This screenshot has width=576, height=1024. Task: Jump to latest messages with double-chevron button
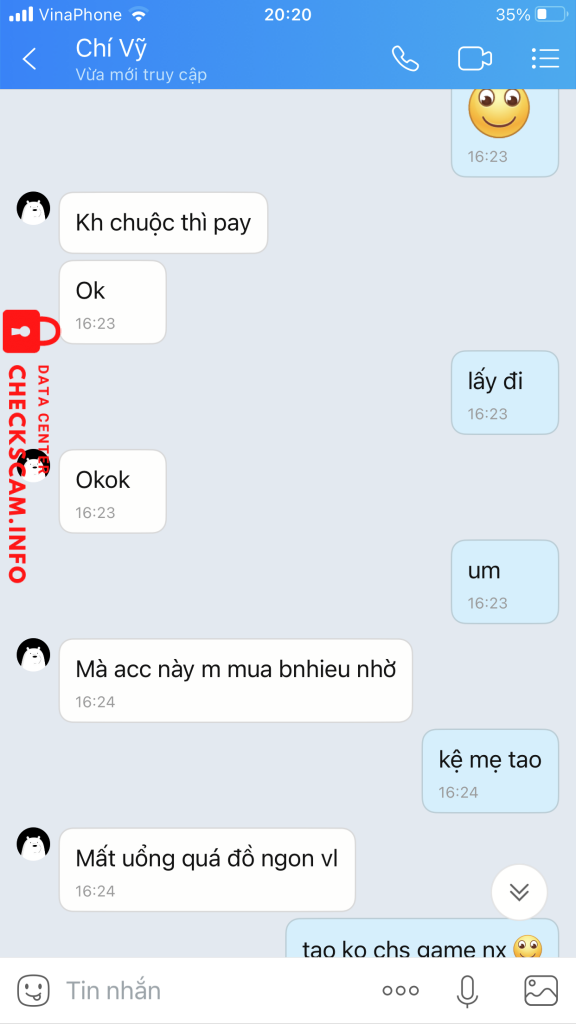519,892
